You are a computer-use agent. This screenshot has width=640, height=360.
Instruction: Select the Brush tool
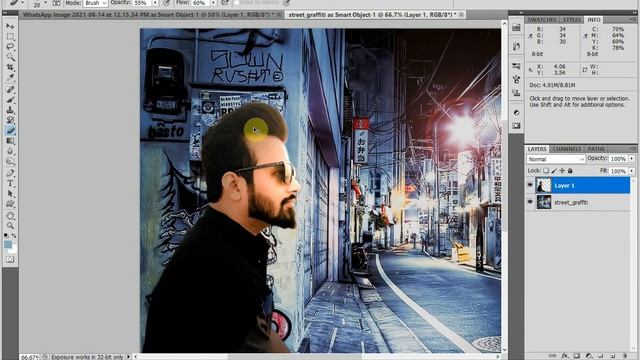[x=10, y=100]
